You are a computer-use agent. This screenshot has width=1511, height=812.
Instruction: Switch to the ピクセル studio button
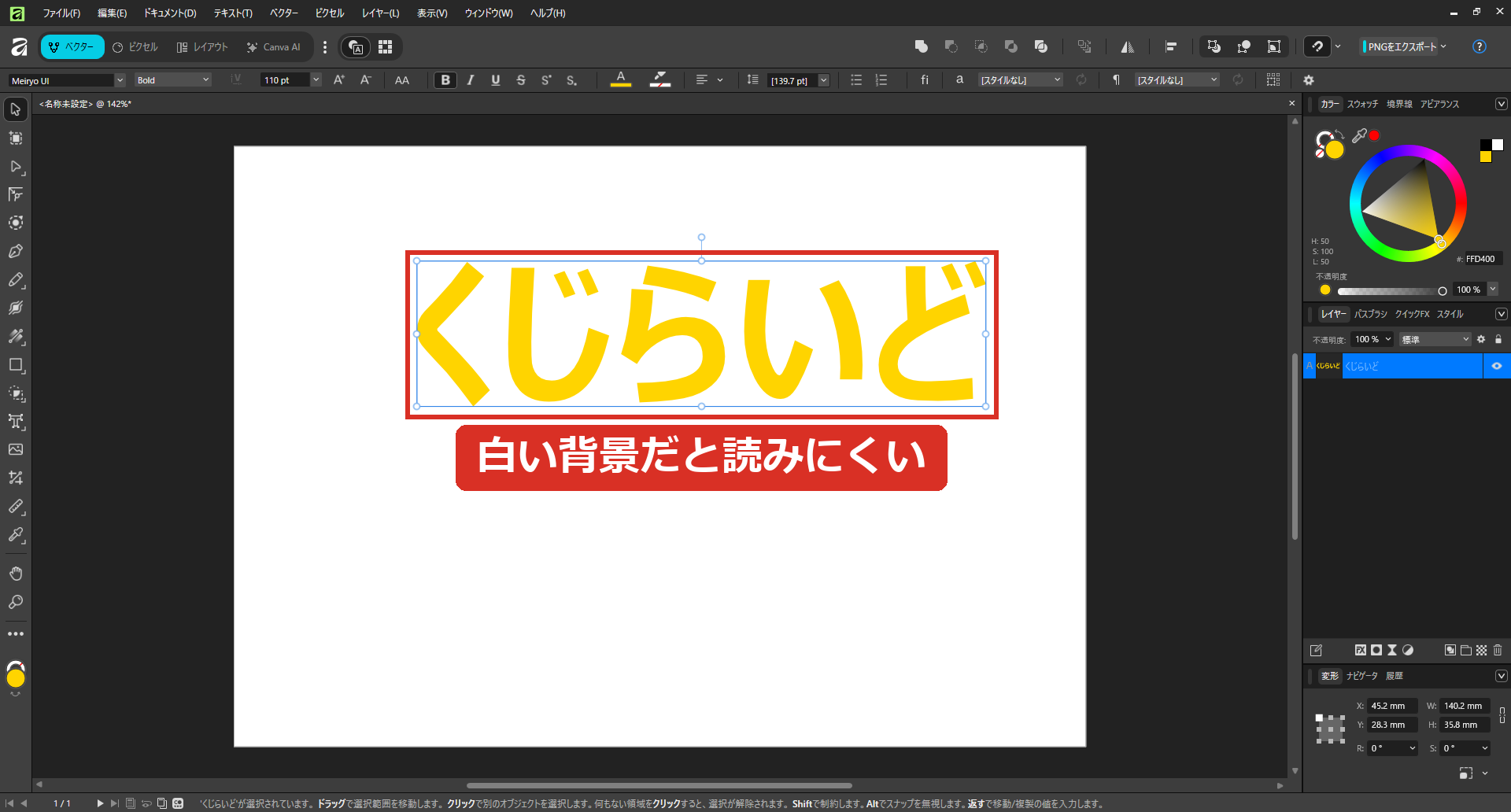pos(135,47)
